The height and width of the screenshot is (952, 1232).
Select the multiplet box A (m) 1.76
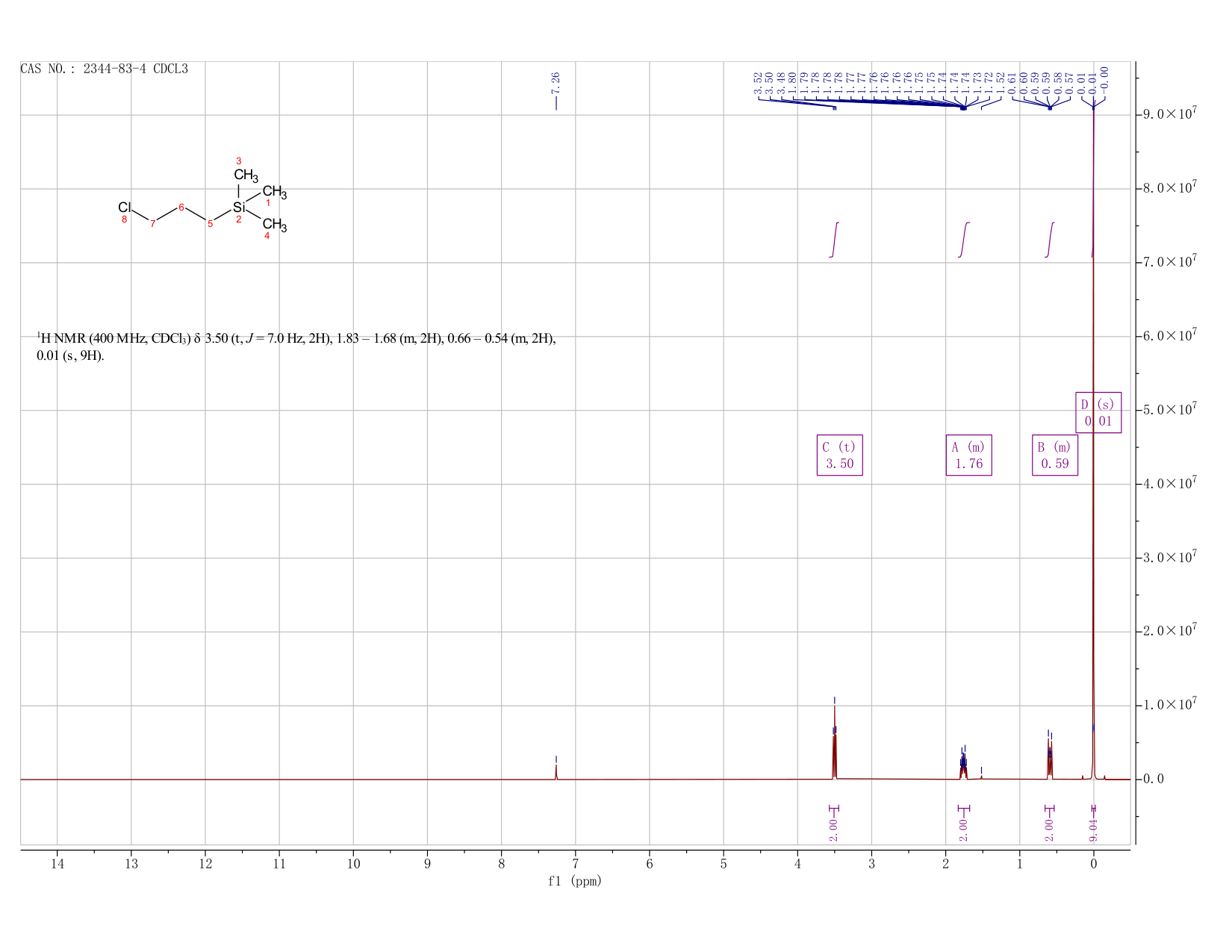coord(969,455)
